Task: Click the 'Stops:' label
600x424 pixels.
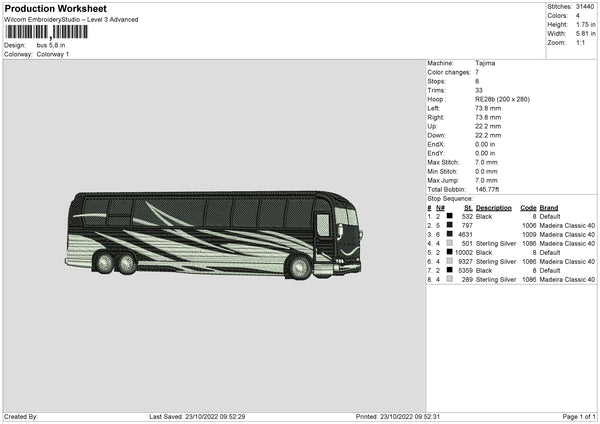Action: click(437, 81)
